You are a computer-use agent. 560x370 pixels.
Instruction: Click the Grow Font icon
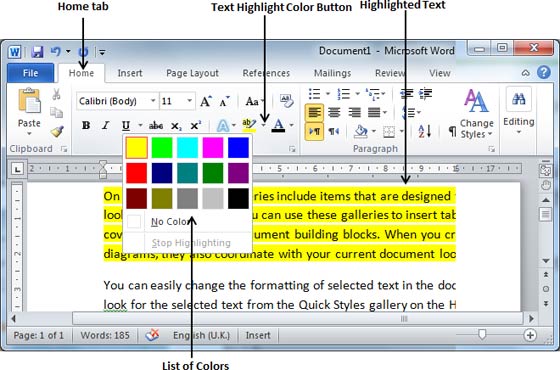coord(206,101)
